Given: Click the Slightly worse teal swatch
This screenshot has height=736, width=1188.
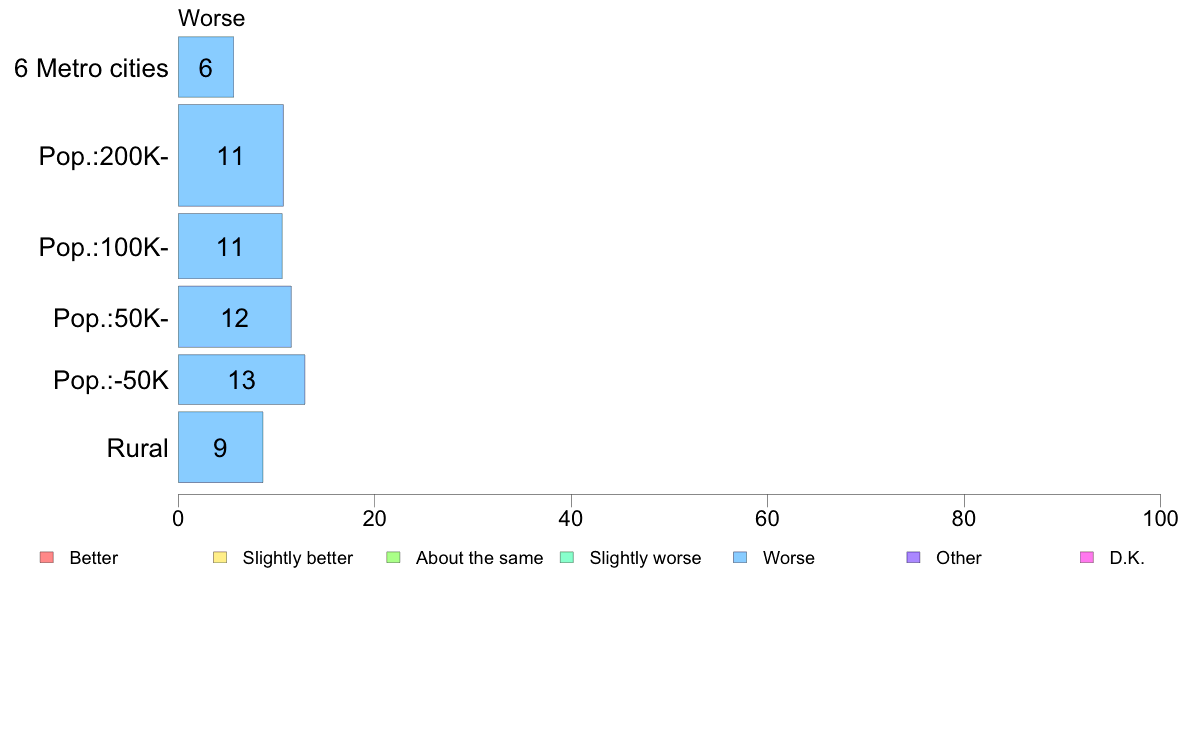Looking at the screenshot, I should click(x=567, y=558).
